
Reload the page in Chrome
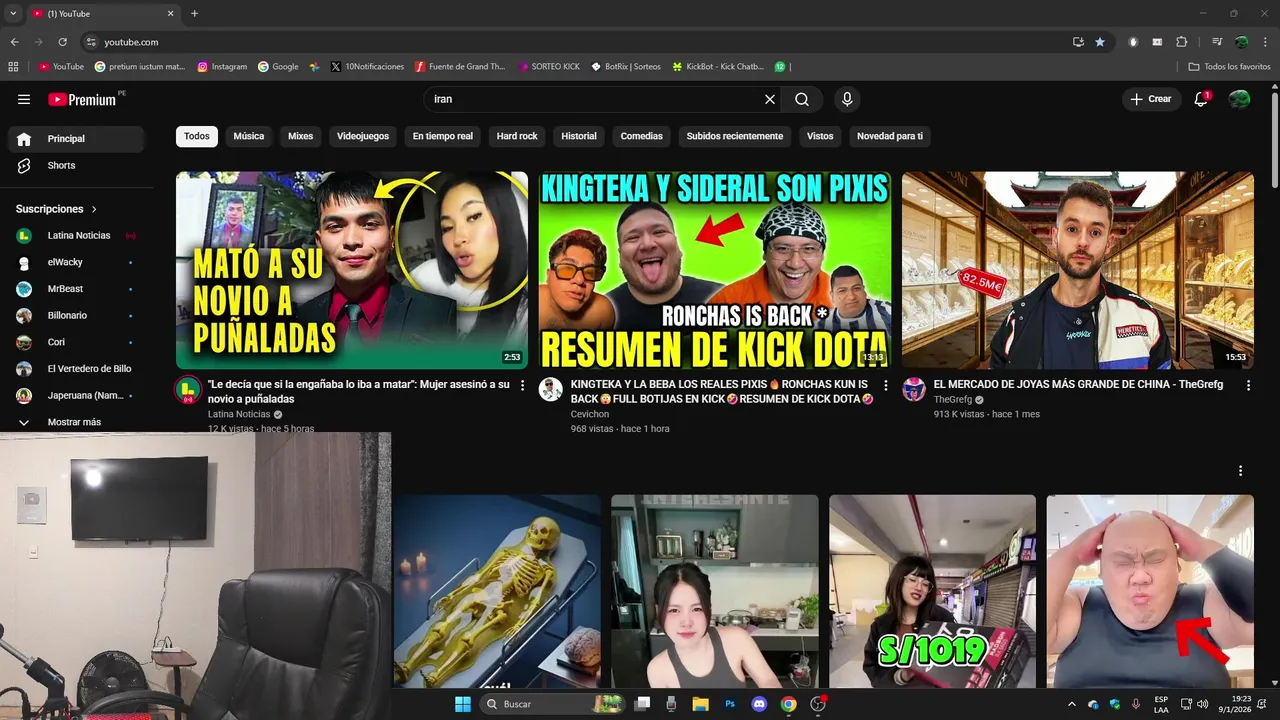[x=62, y=42]
